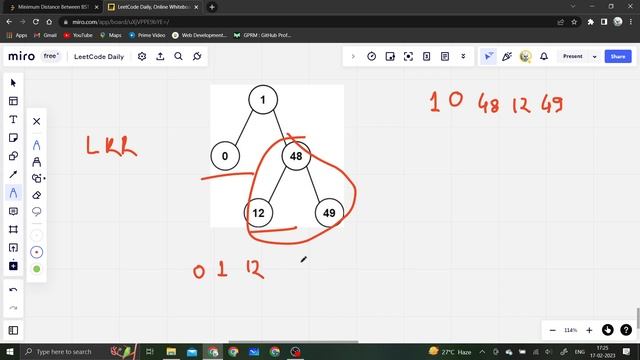Zoom in with the plus button
This screenshot has width=640, height=360.
point(589,330)
